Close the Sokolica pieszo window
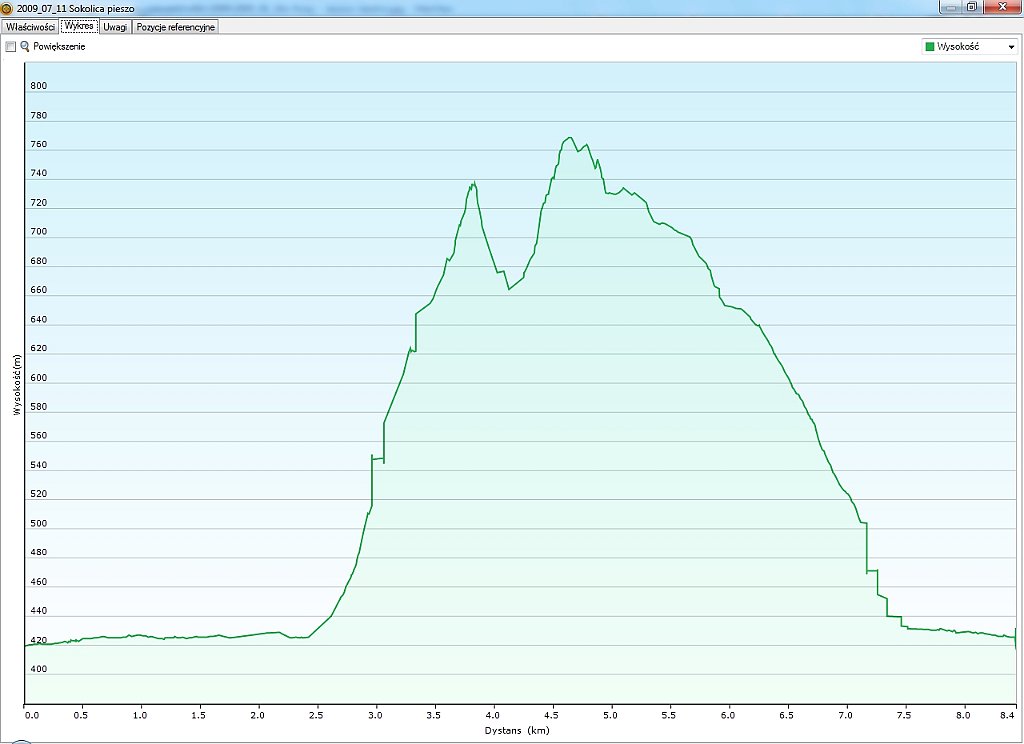1024x744 pixels. [999, 6]
